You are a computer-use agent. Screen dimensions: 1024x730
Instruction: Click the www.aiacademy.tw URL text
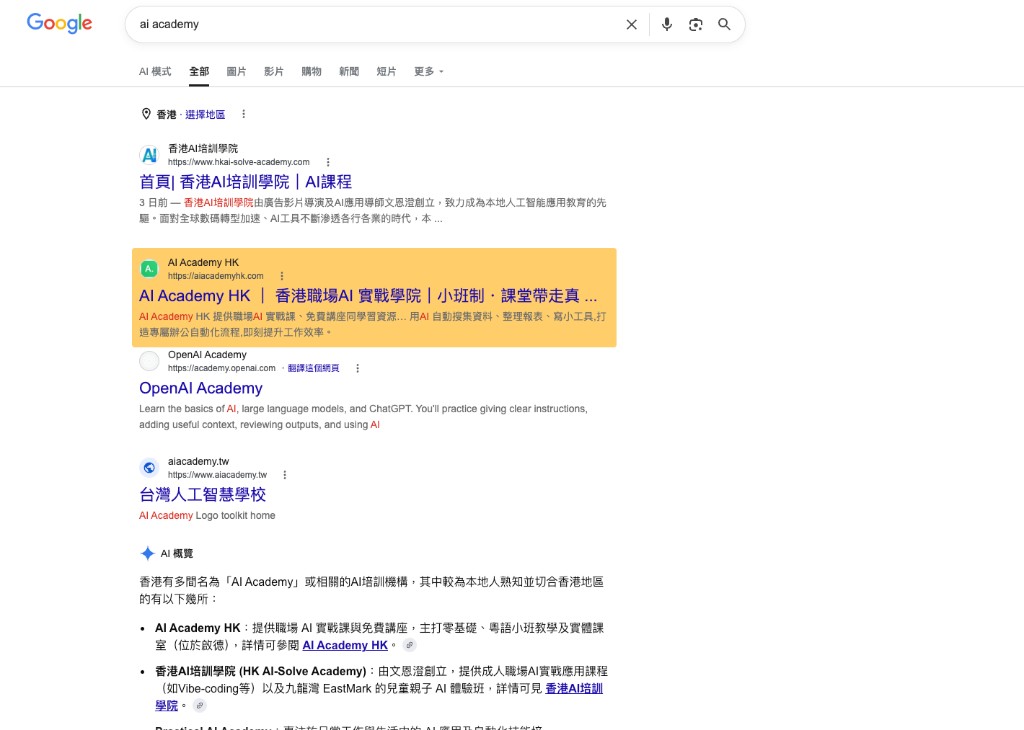pyautogui.click(x=217, y=475)
